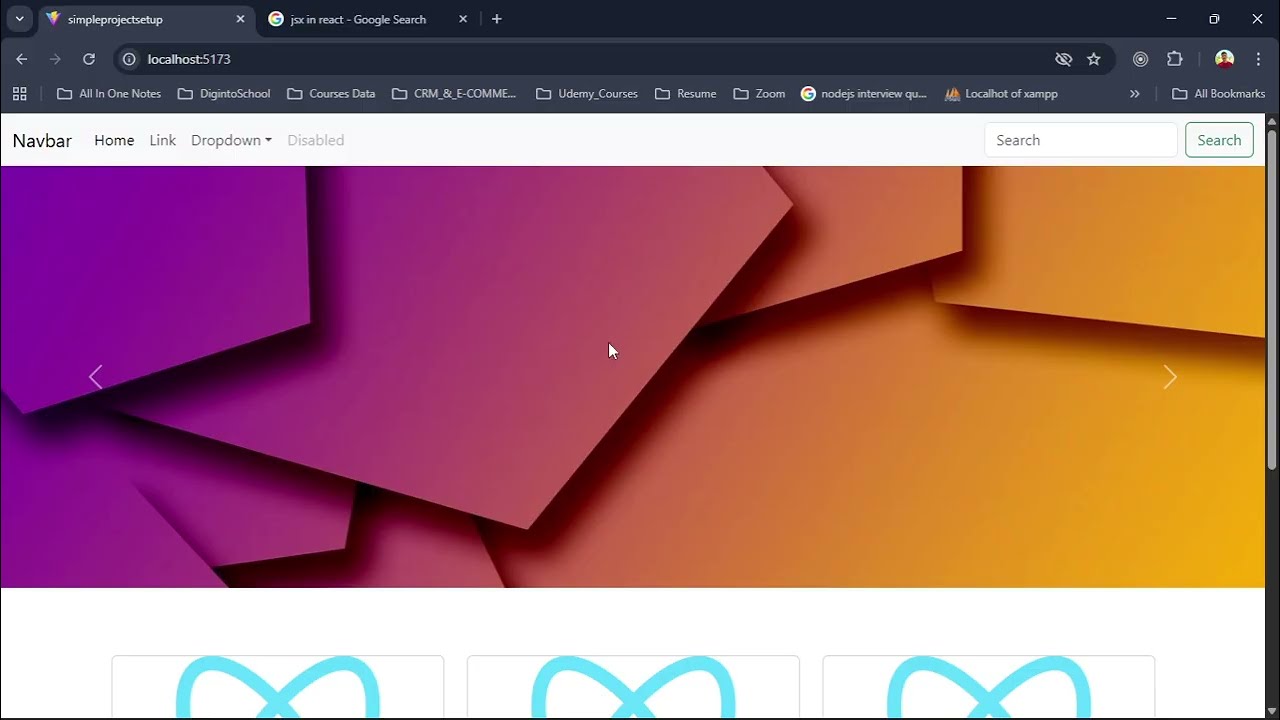Click the third card's React logo image
The image size is (1280, 720).
coord(988,687)
